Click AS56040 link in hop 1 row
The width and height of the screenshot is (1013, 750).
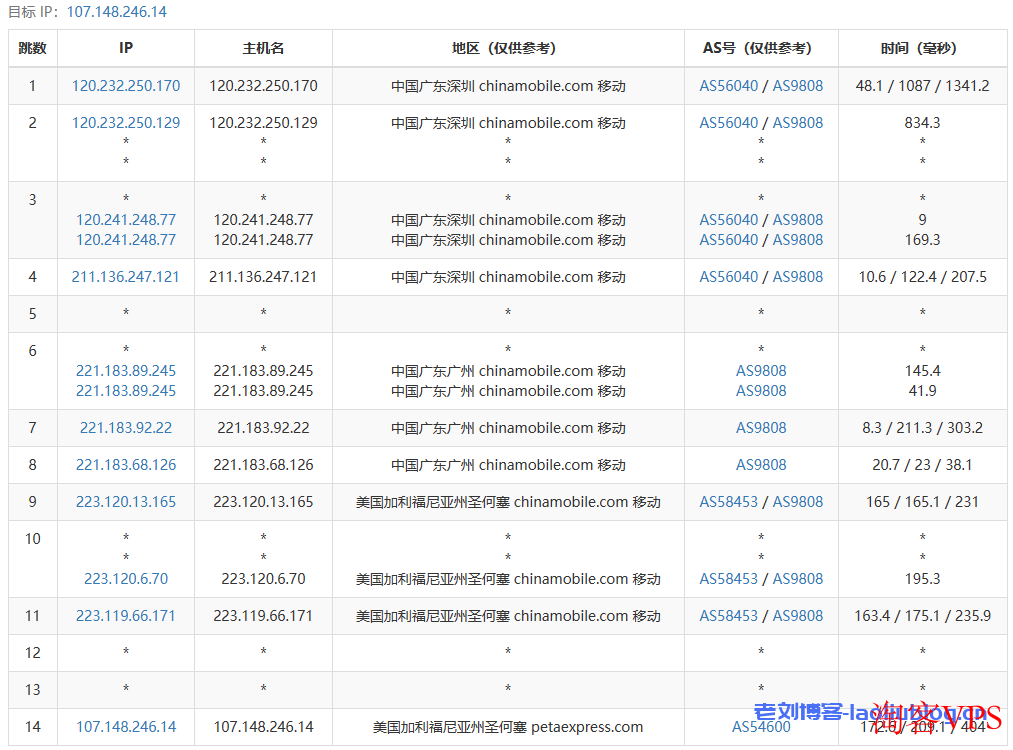[x=729, y=86]
